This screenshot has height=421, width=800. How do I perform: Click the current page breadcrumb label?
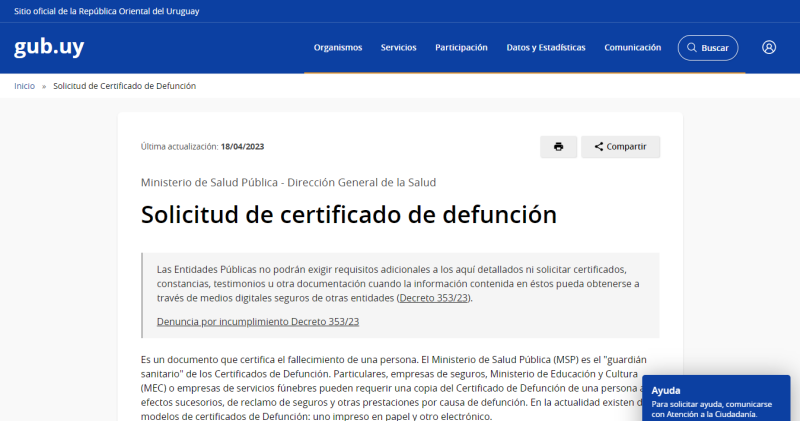[x=124, y=86]
